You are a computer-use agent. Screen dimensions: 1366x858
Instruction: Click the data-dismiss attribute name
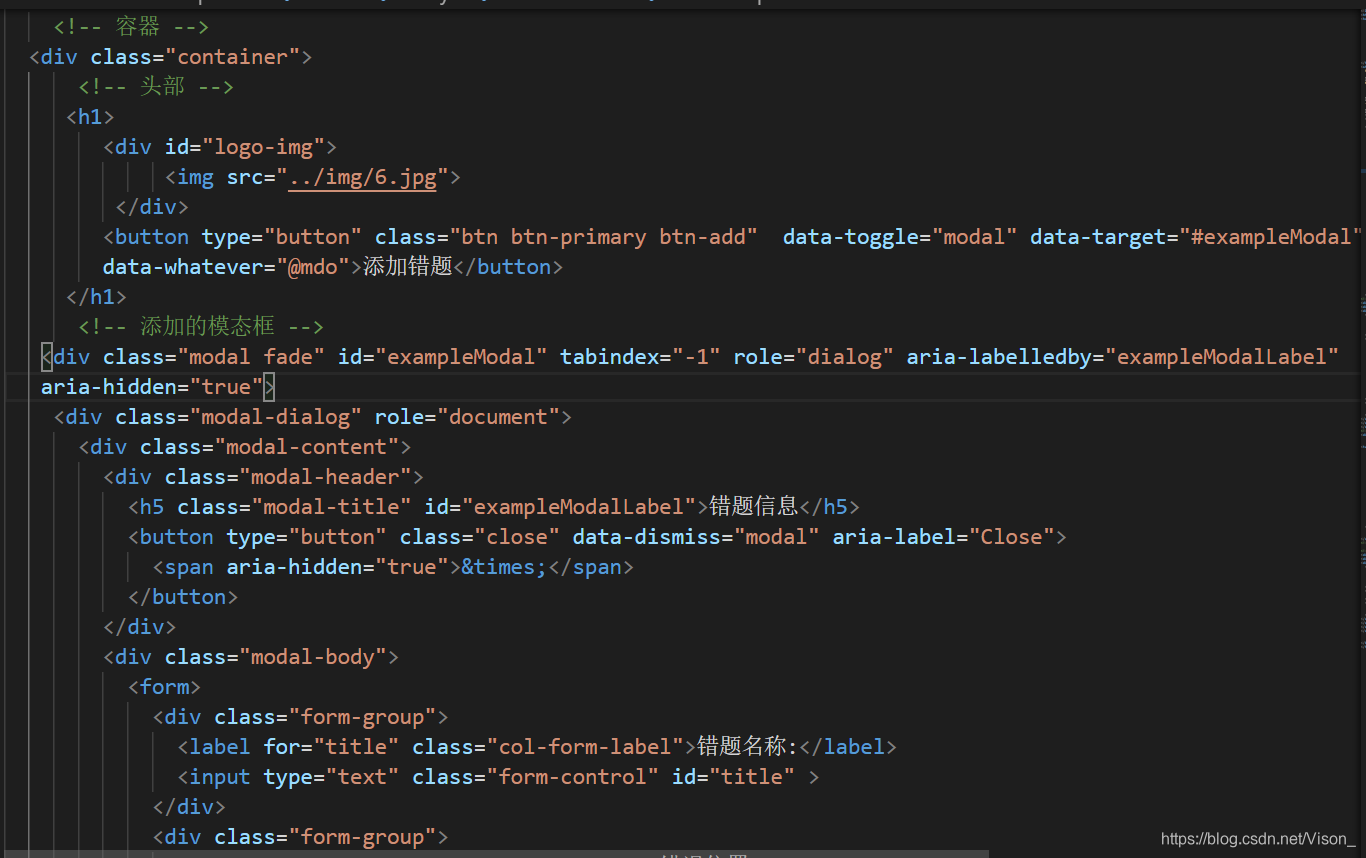[646, 537]
